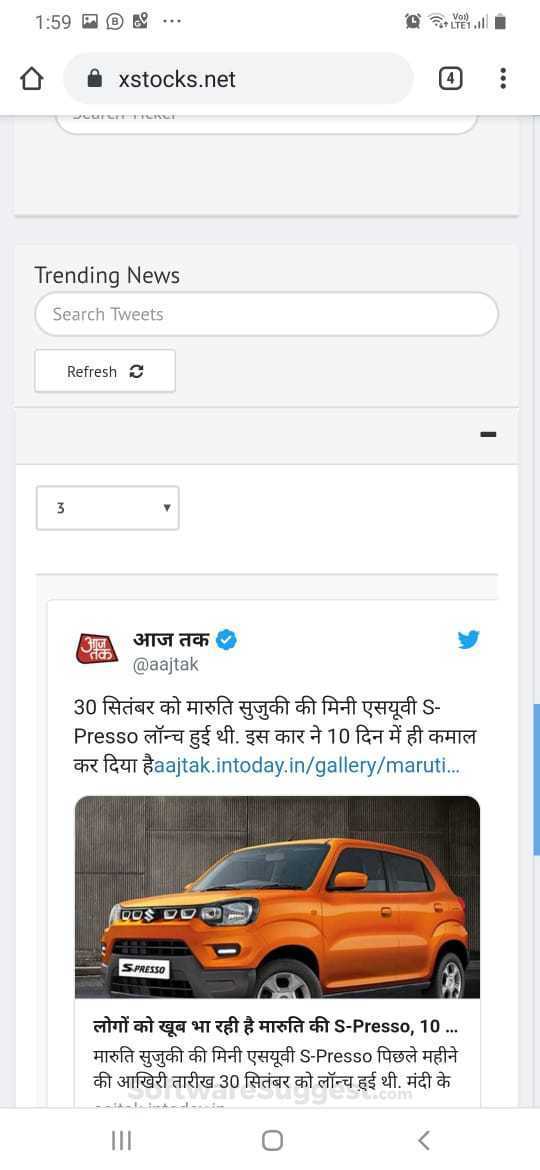Tap the orange S-Presso car image

[x=277, y=897]
